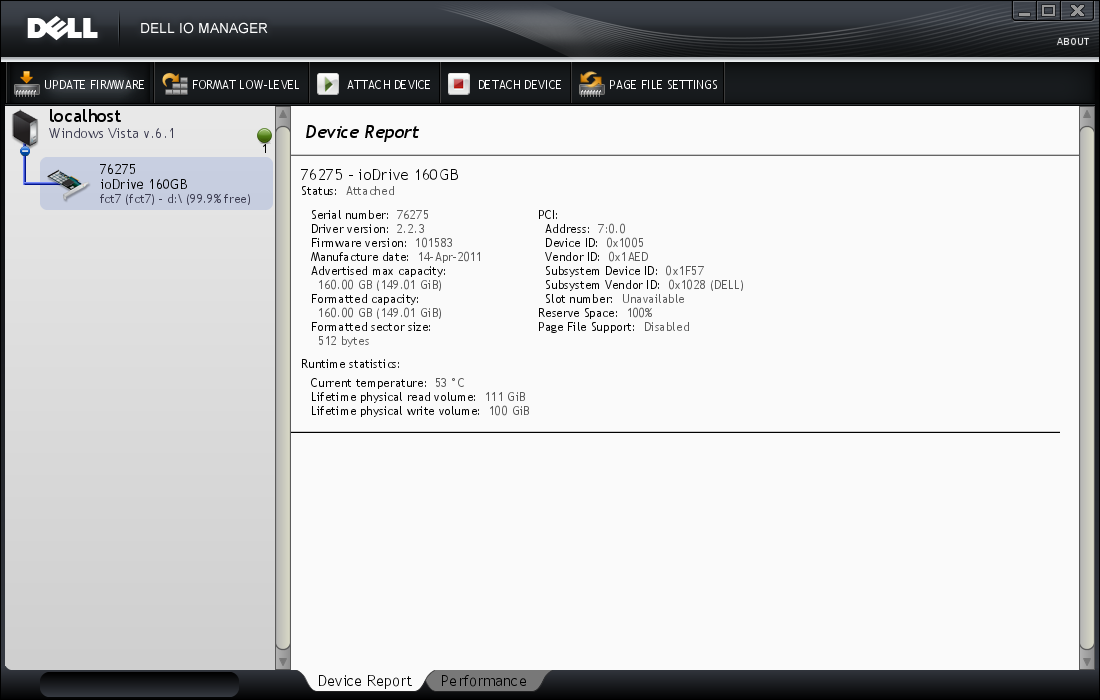Click the left panel scroll down arrow
The image size is (1100, 700).
point(283,661)
